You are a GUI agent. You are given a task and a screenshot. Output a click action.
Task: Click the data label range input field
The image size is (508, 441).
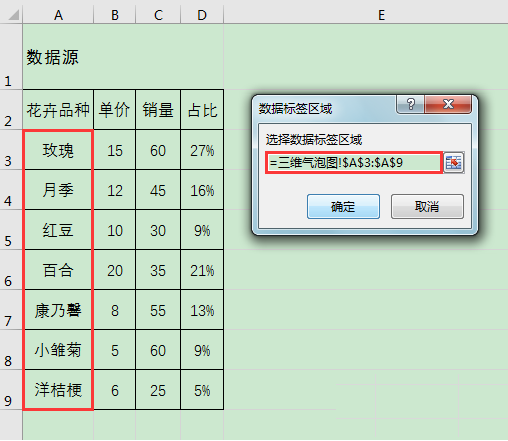pos(354,163)
